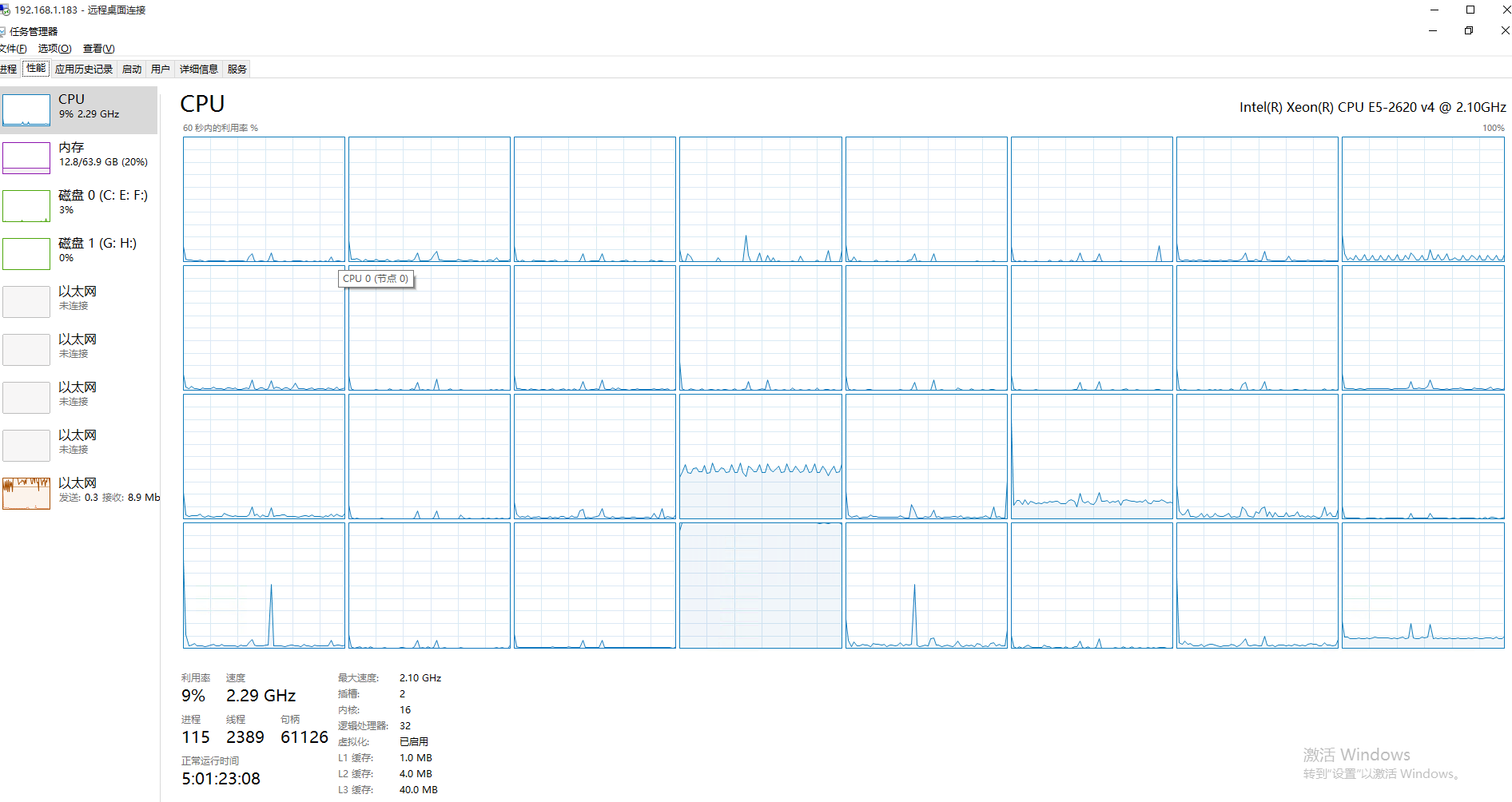Image resolution: width=1512 pixels, height=802 pixels.
Task: Switch to the 用户 tab
Action: pos(159,69)
